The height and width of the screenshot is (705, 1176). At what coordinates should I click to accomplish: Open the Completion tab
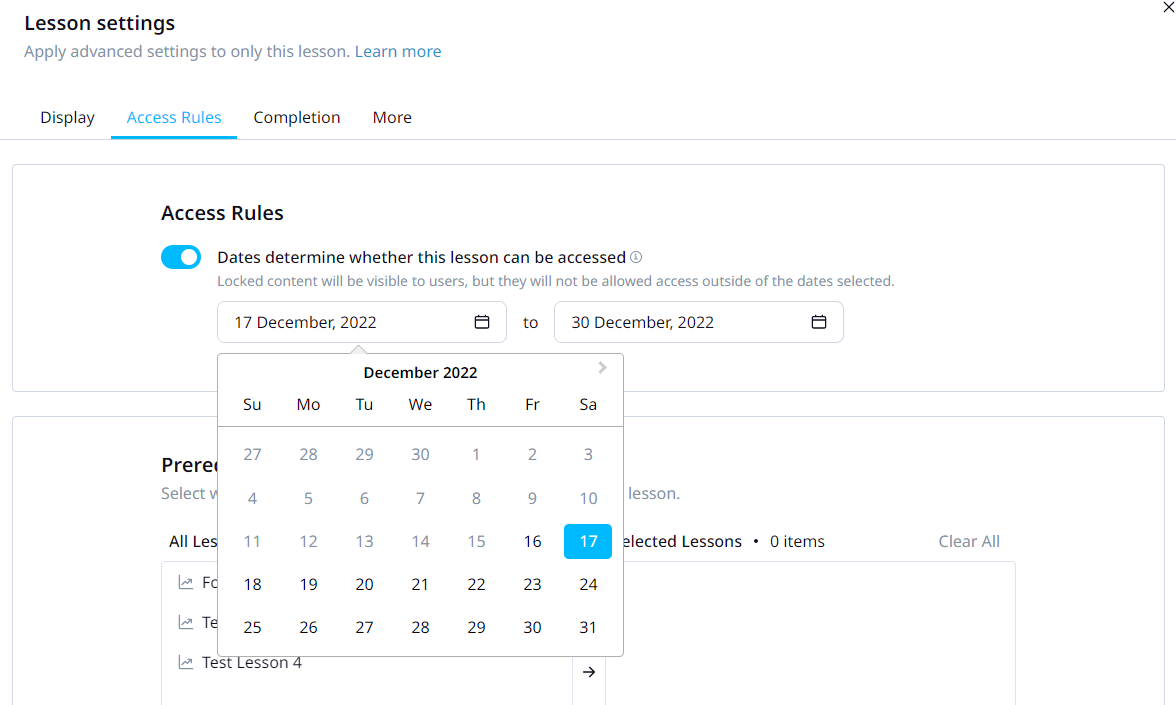pyautogui.click(x=296, y=117)
